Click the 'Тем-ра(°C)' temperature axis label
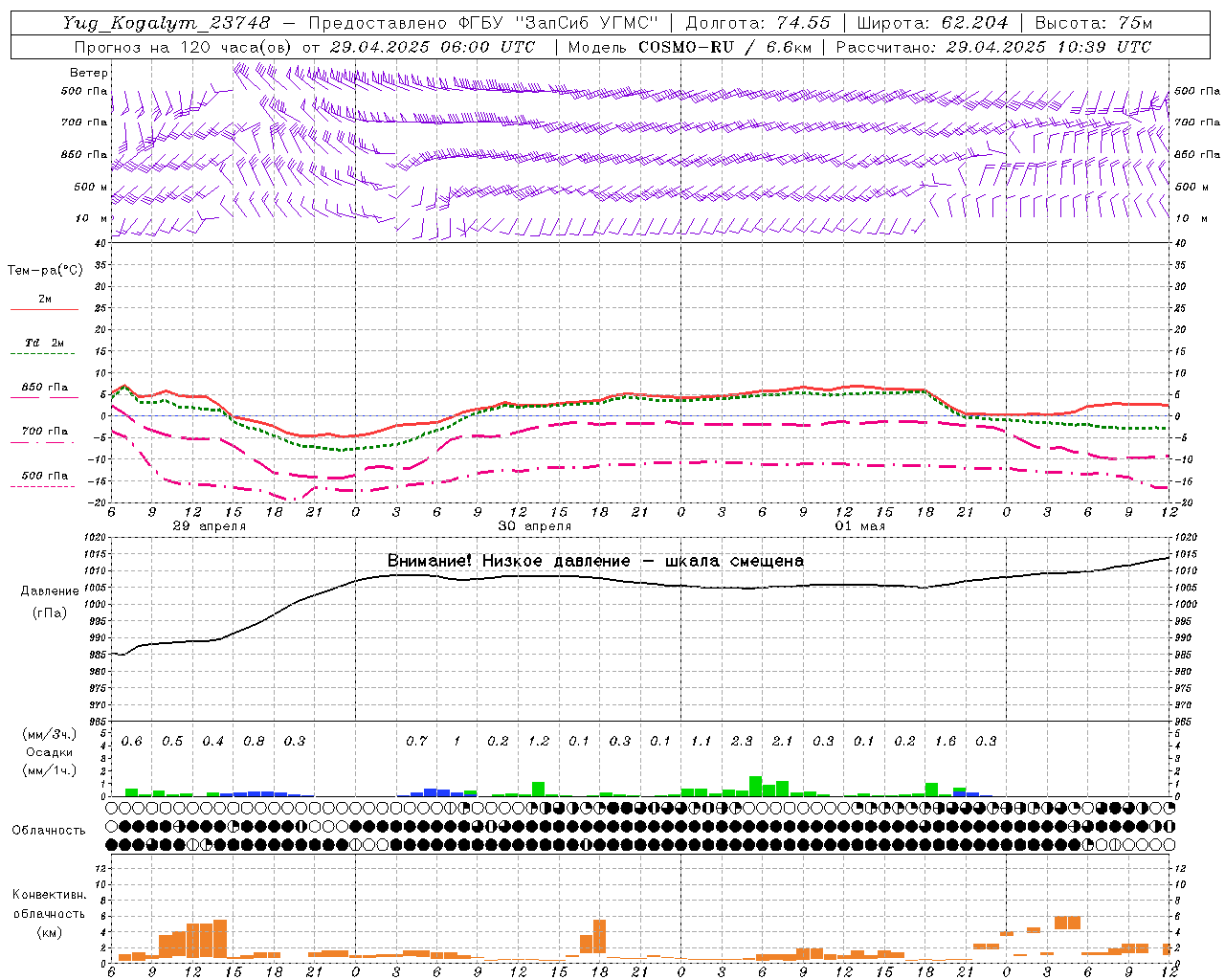Screen dimensions: 1225x980 coord(45,271)
